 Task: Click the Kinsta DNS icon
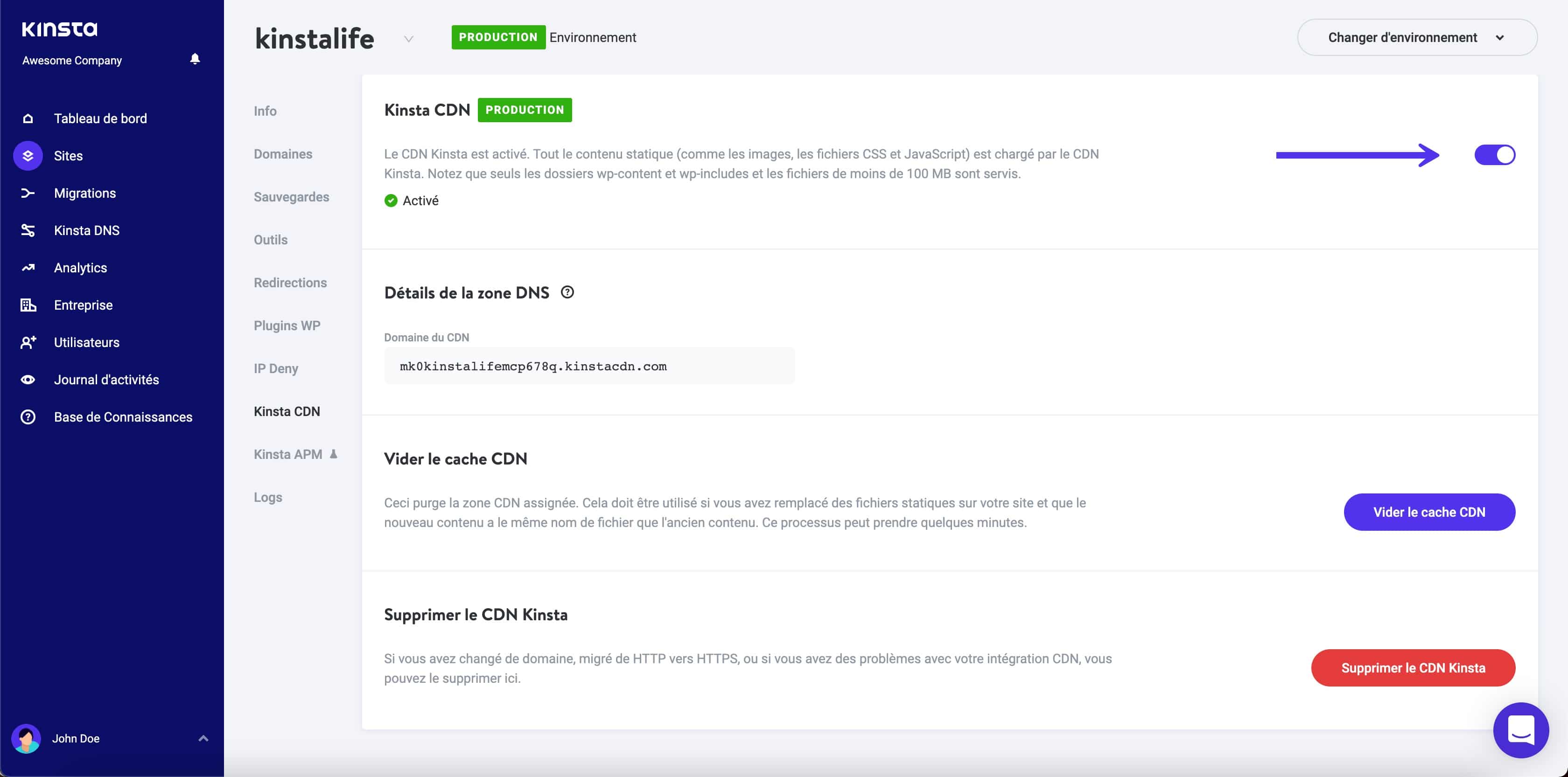pos(28,230)
